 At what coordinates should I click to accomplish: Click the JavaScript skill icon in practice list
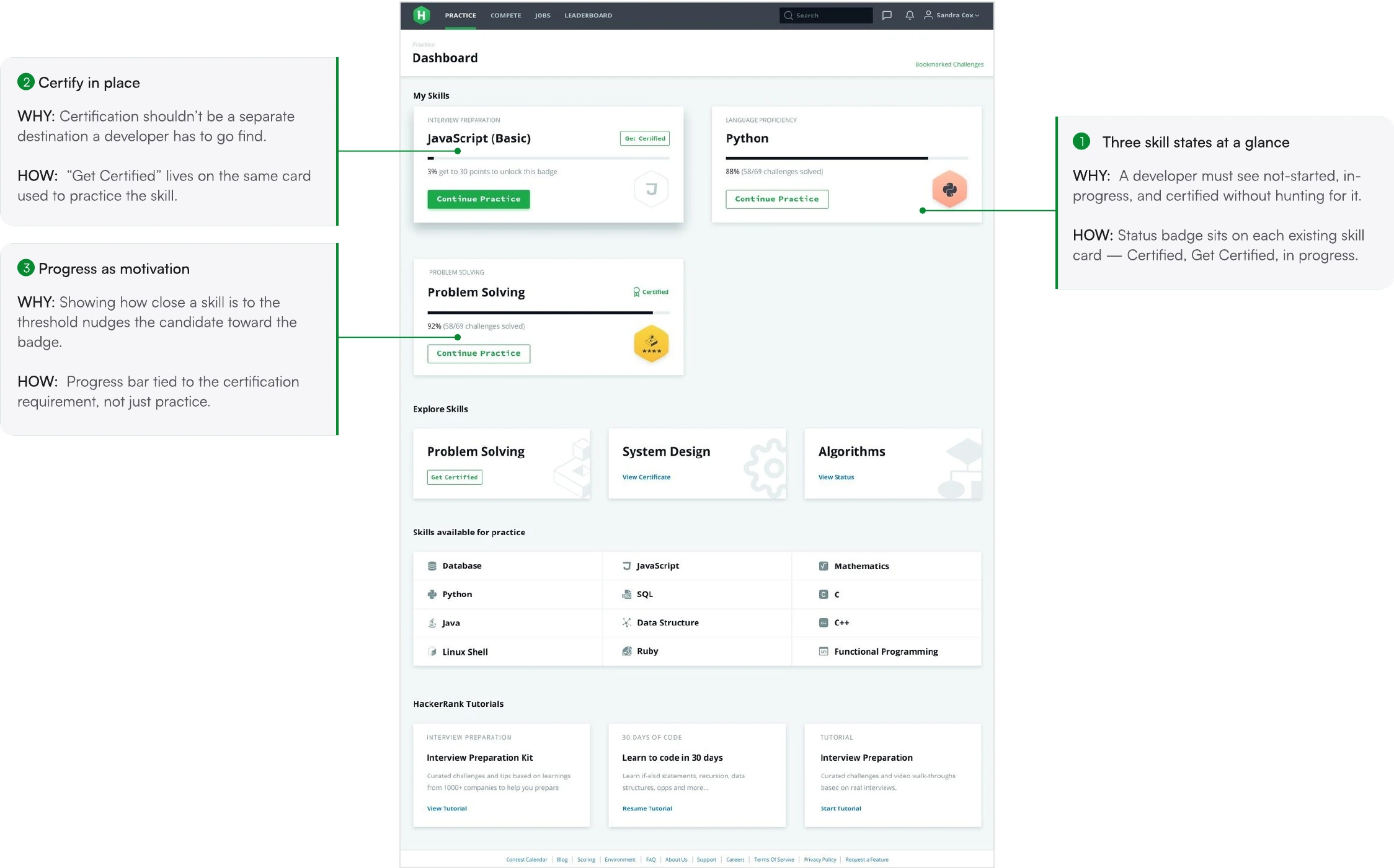click(x=626, y=565)
